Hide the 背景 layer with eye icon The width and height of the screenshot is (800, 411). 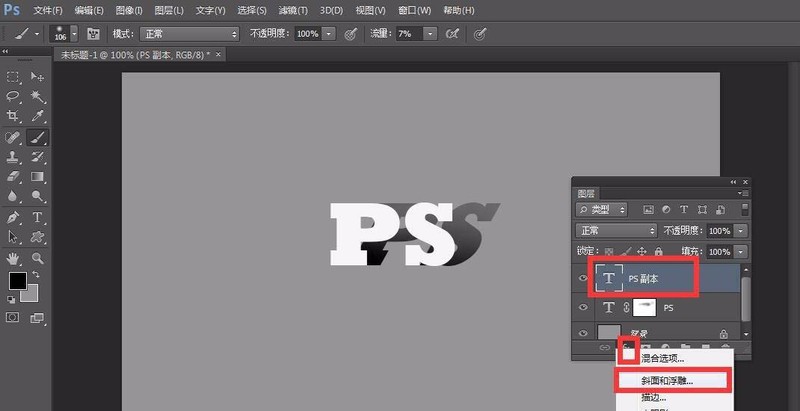tap(585, 334)
